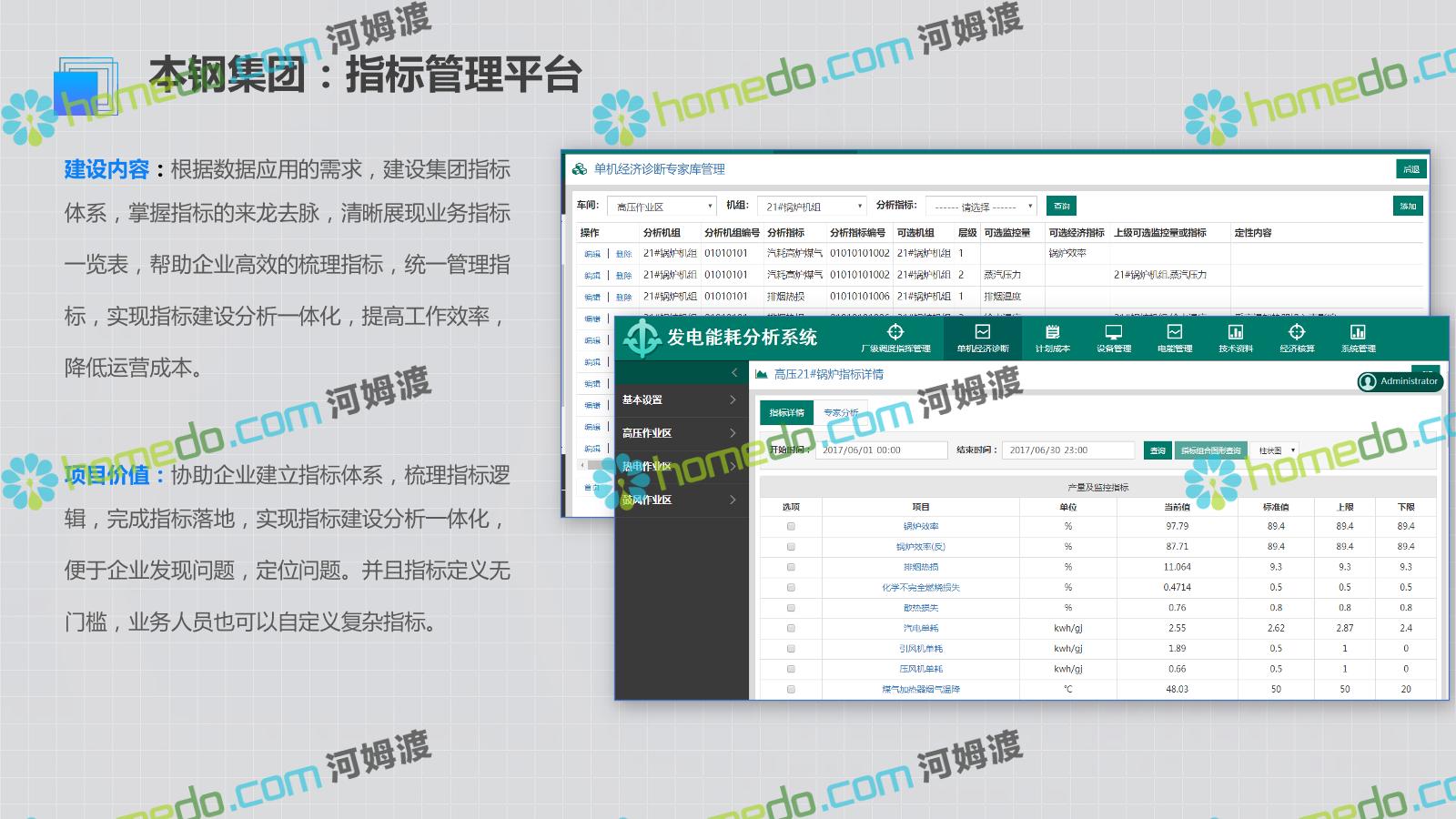The width and height of the screenshot is (1456, 819).
Task: Tick the checkbox for 散热损失 row
Action: point(791,608)
